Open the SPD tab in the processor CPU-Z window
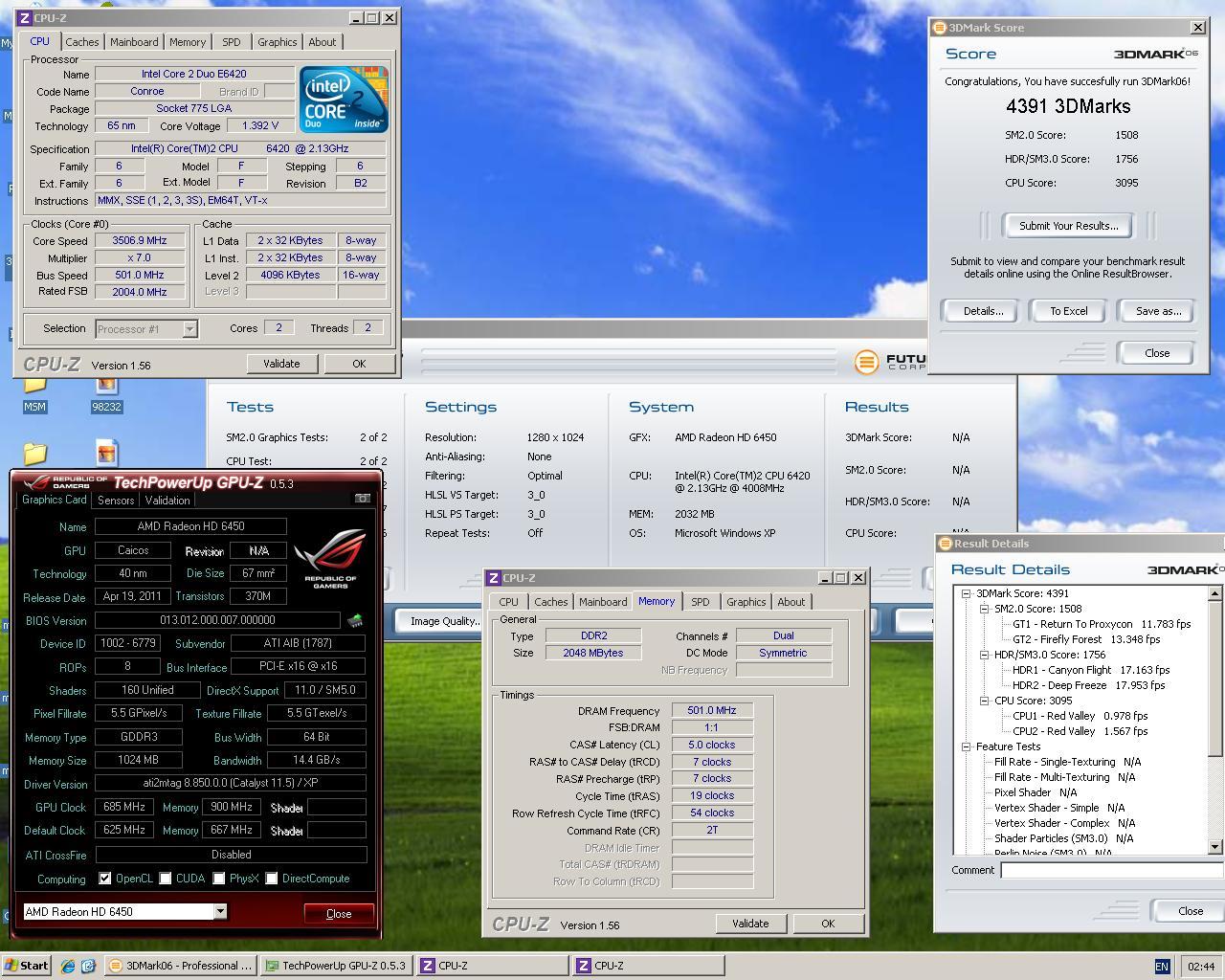Screen dimensions: 1225x980 (x=231, y=42)
